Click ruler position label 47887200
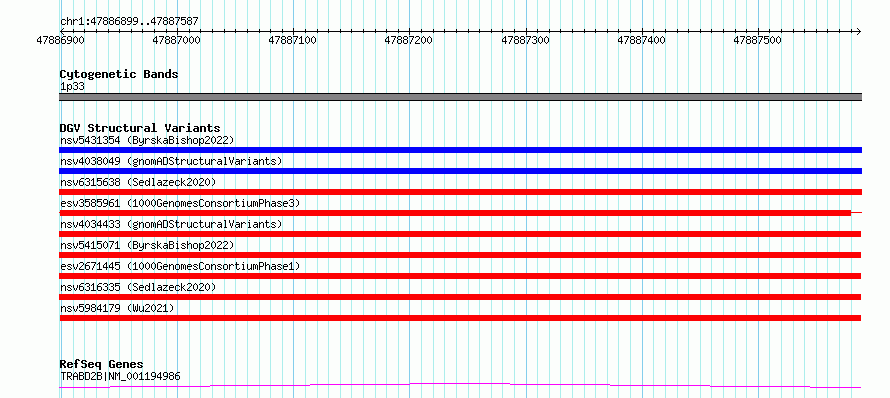The height and width of the screenshot is (398, 890). pos(409,40)
